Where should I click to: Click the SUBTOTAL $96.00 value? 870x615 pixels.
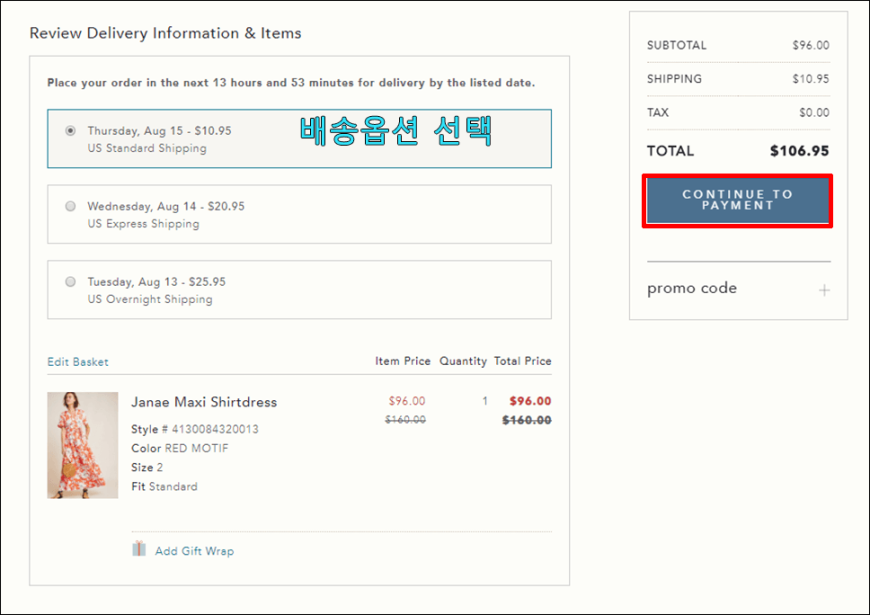[x=811, y=46]
